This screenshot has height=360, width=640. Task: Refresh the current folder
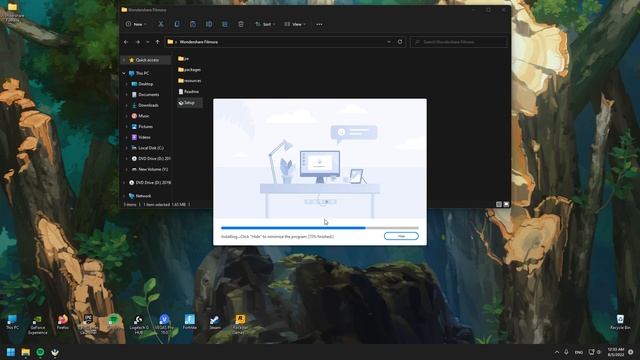coord(400,42)
